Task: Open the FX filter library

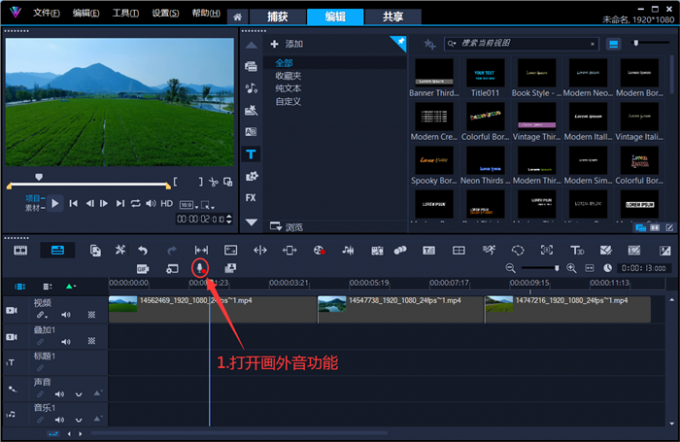Action: pos(251,198)
